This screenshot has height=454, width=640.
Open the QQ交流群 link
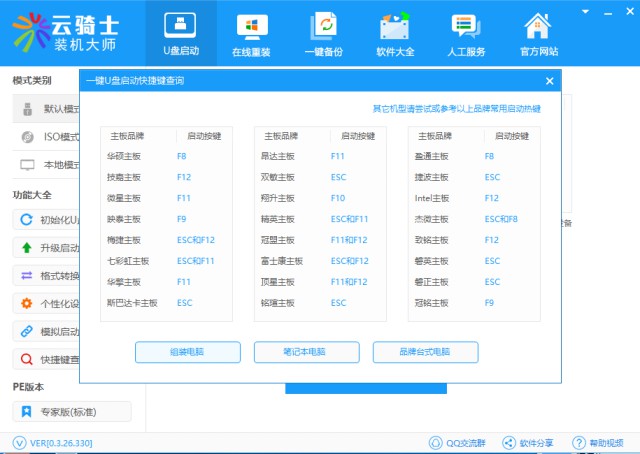(466, 443)
